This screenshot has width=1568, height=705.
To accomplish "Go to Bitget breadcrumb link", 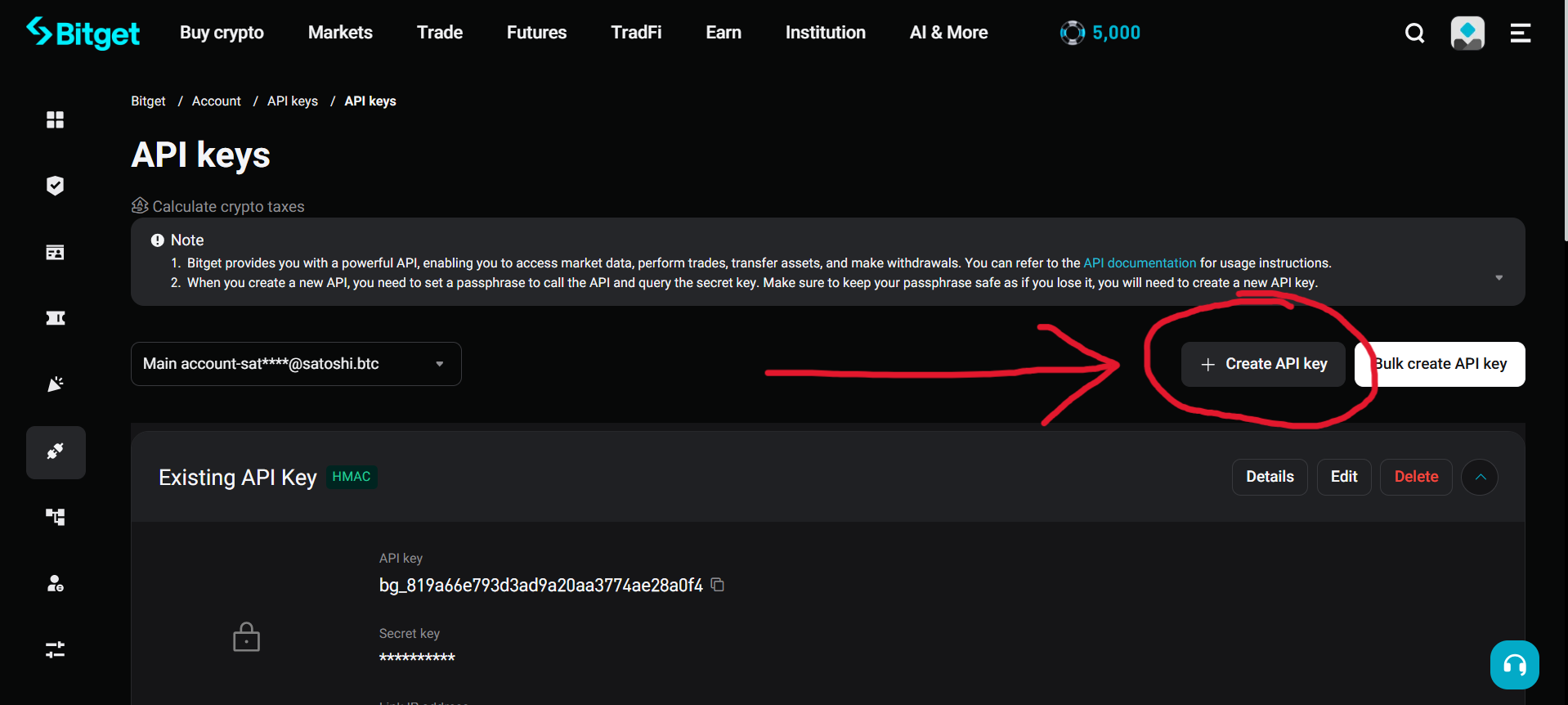I will (x=148, y=101).
